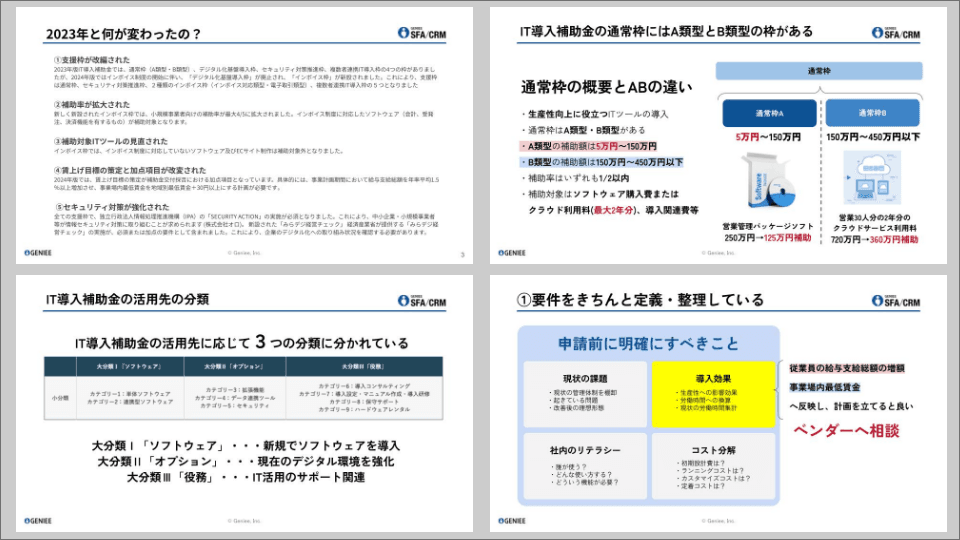Click the software package box image under 通常枠A
Viewport: 960px width, 540px height.
point(758,184)
